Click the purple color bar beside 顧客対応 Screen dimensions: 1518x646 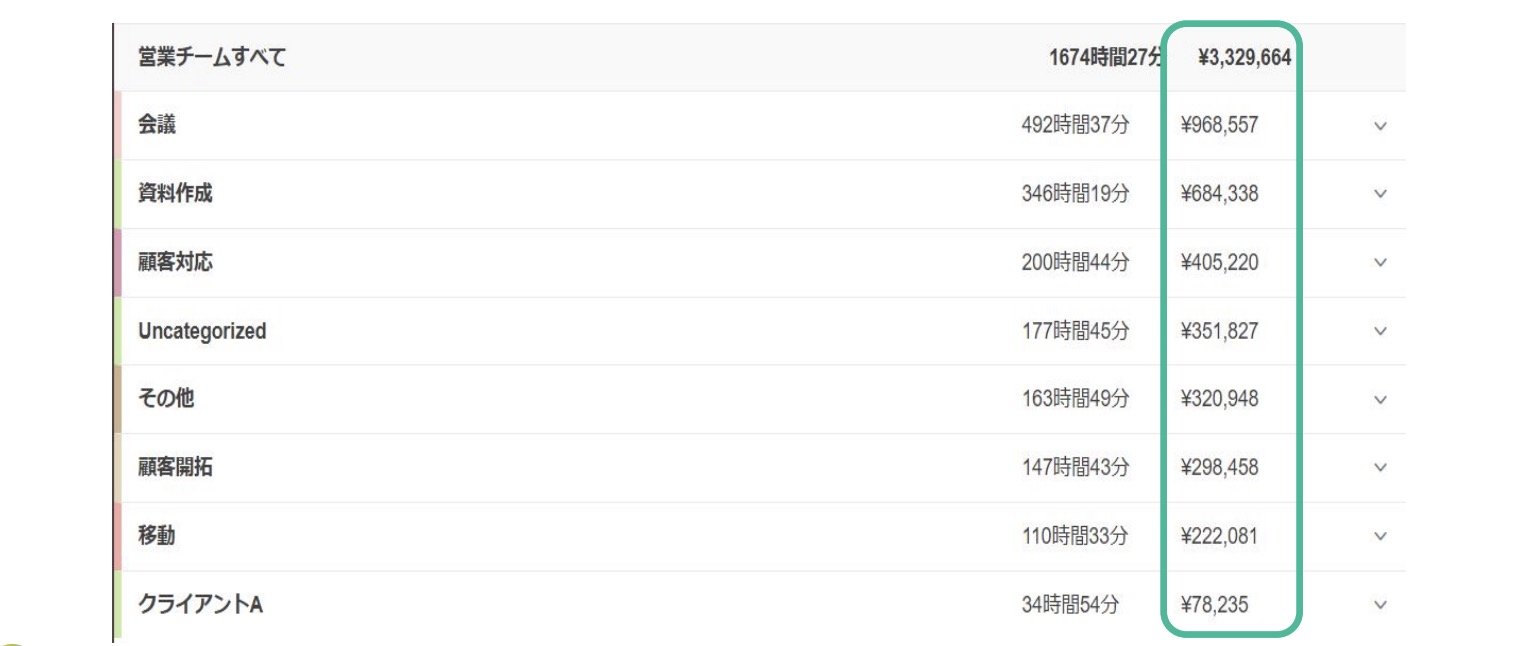click(118, 262)
